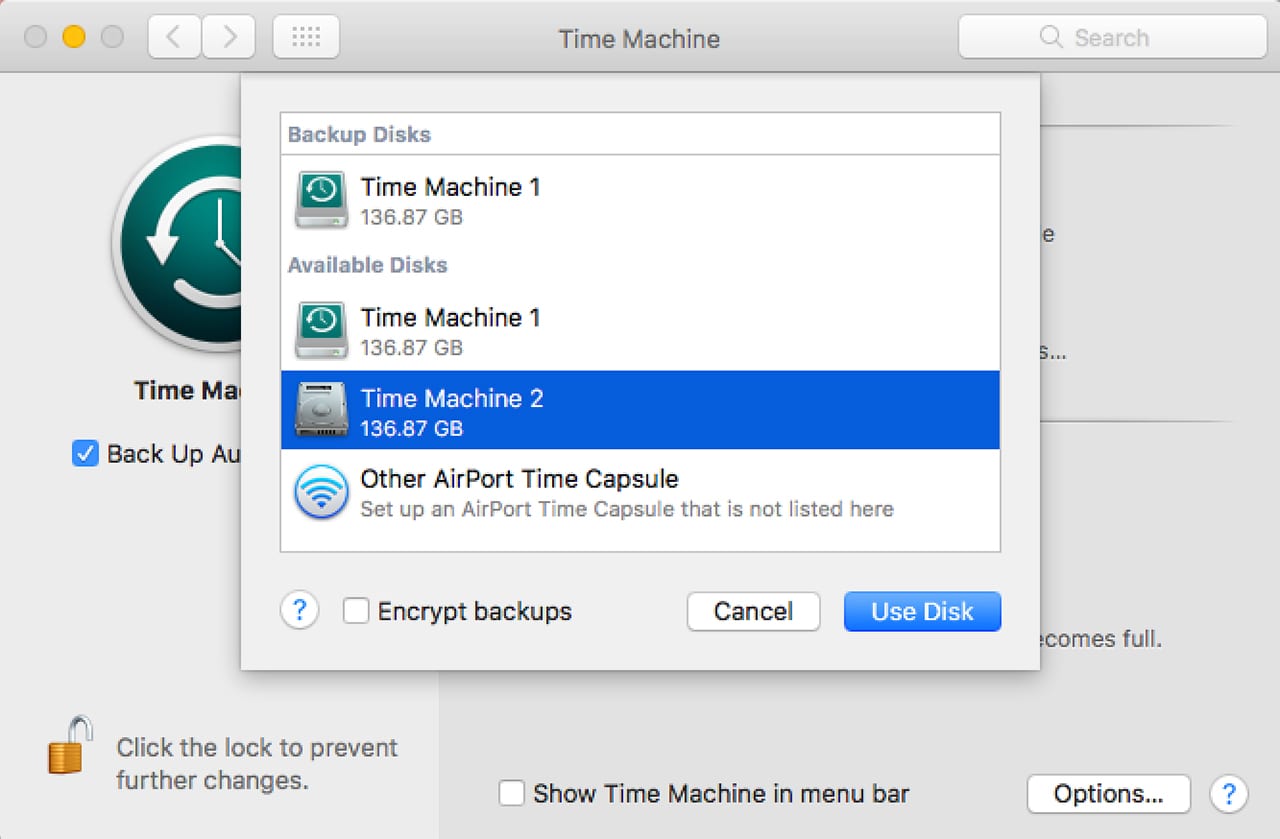Viewport: 1280px width, 839px height.
Task: Open help from the dialog question mark
Action: 299,610
